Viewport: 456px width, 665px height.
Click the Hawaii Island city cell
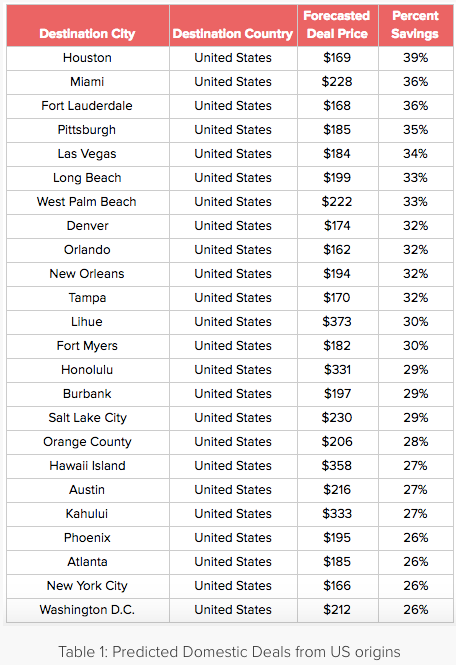pyautogui.click(x=87, y=466)
